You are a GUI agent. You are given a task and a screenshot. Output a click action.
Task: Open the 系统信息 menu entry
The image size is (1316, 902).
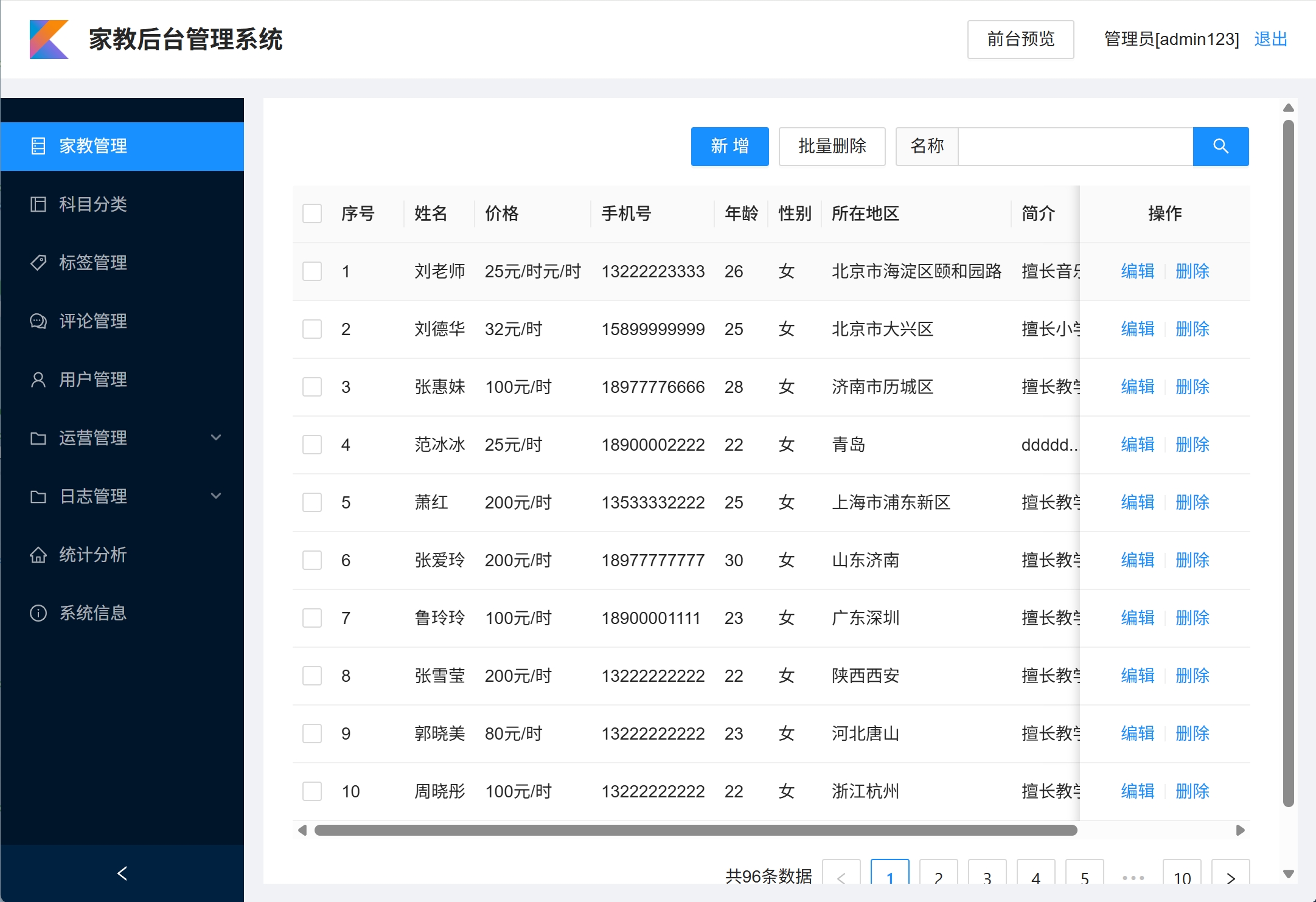click(x=92, y=612)
